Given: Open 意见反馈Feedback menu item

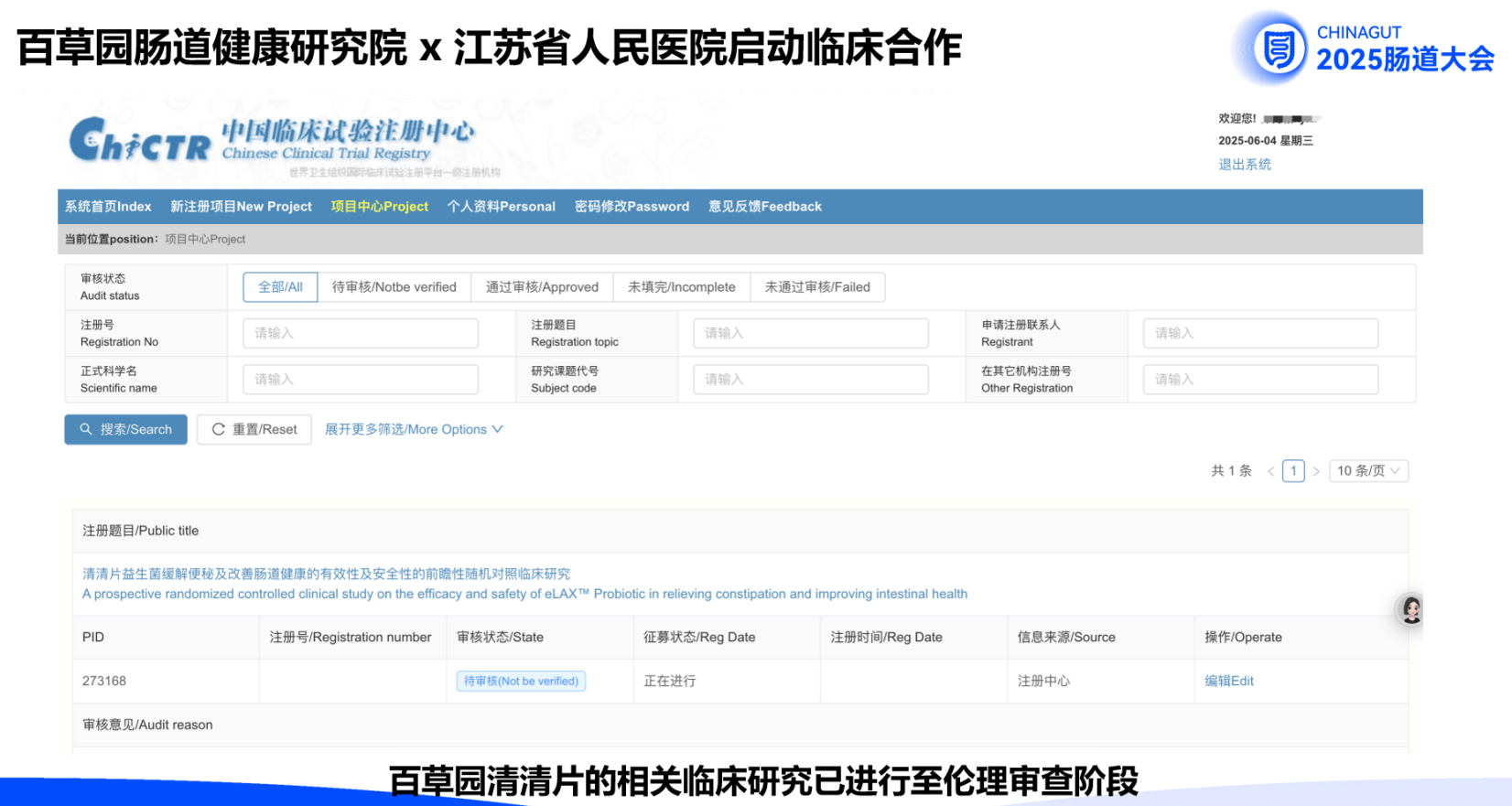Looking at the screenshot, I should (765, 207).
